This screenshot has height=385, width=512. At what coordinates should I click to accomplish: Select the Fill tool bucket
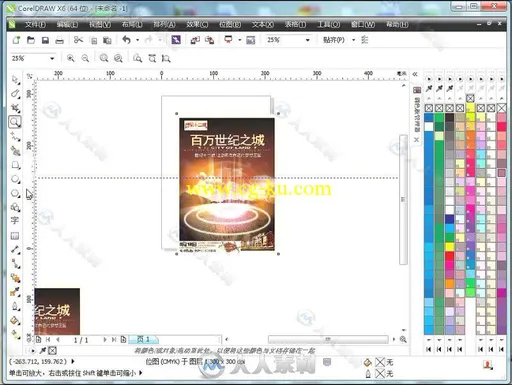(15, 320)
